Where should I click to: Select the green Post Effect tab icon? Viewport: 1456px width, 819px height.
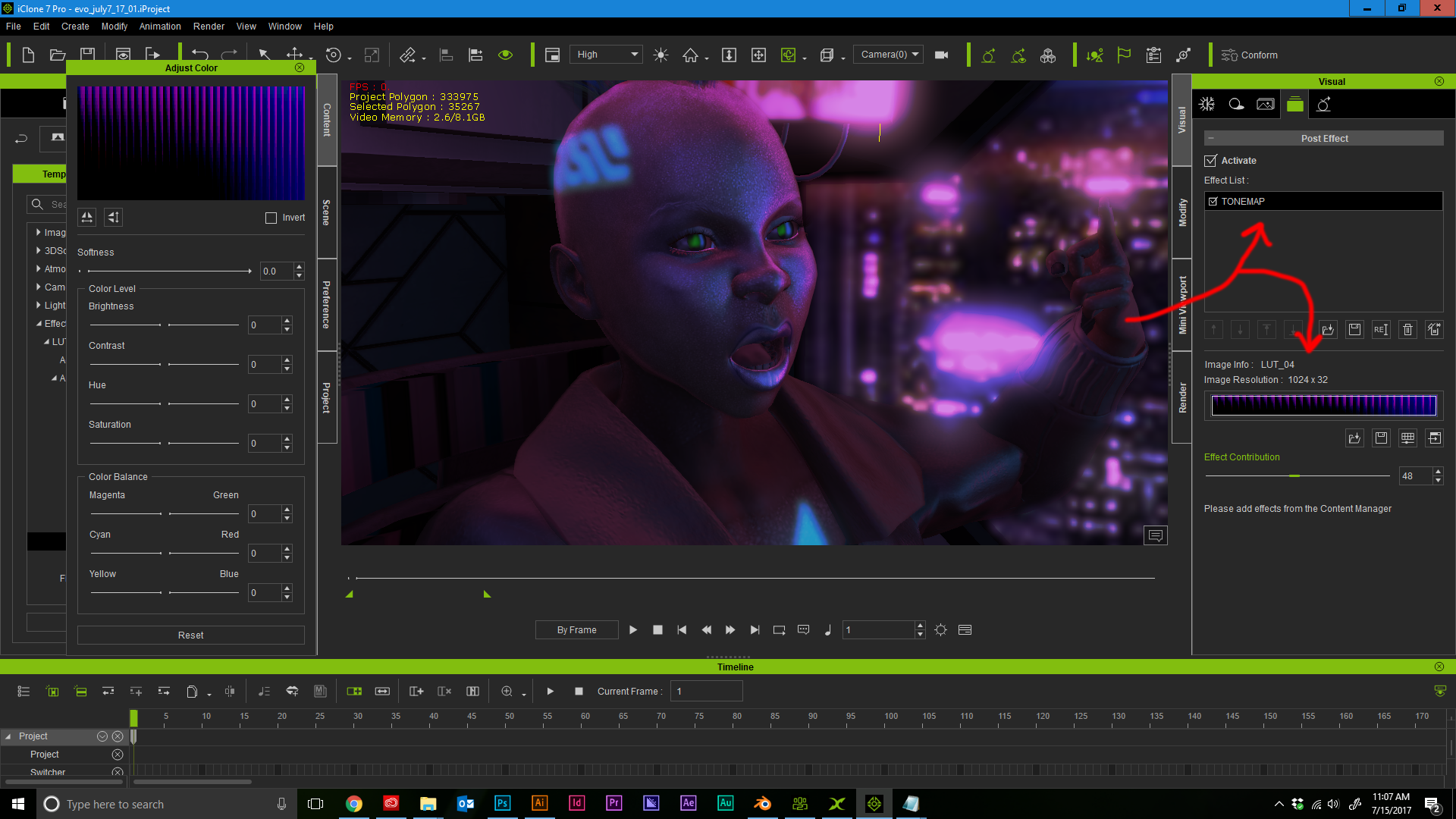1295,105
